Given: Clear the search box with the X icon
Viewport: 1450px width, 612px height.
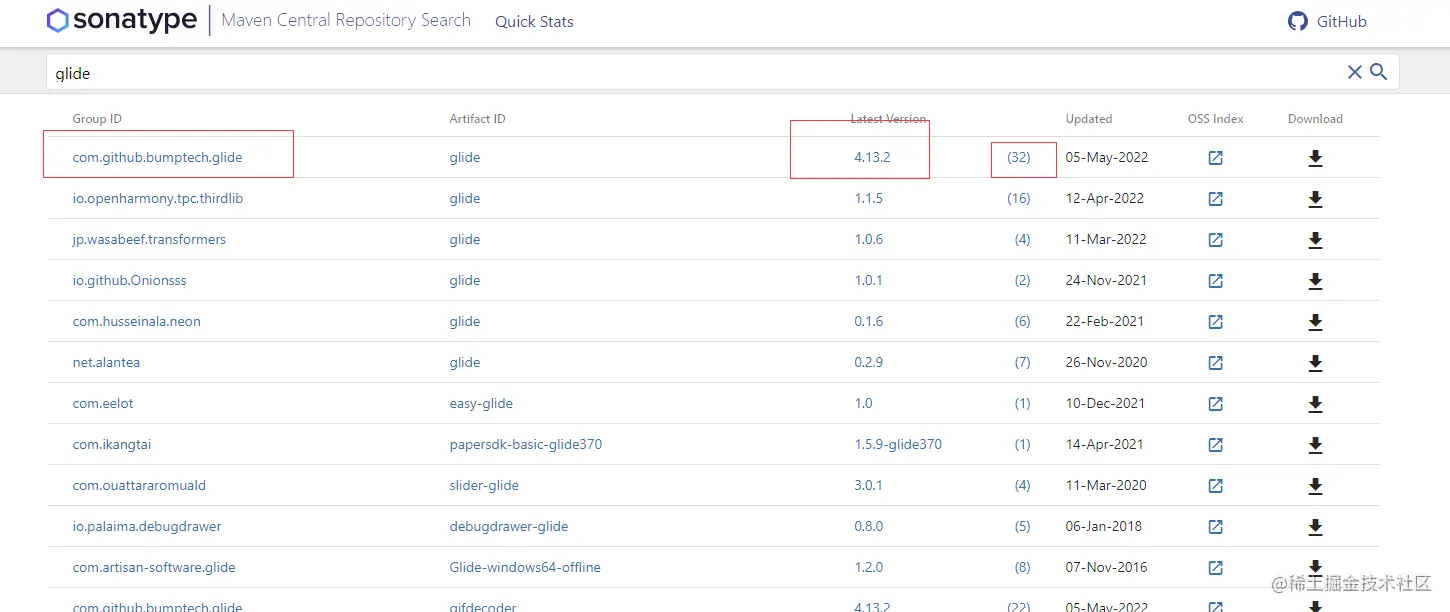Looking at the screenshot, I should click(x=1355, y=72).
